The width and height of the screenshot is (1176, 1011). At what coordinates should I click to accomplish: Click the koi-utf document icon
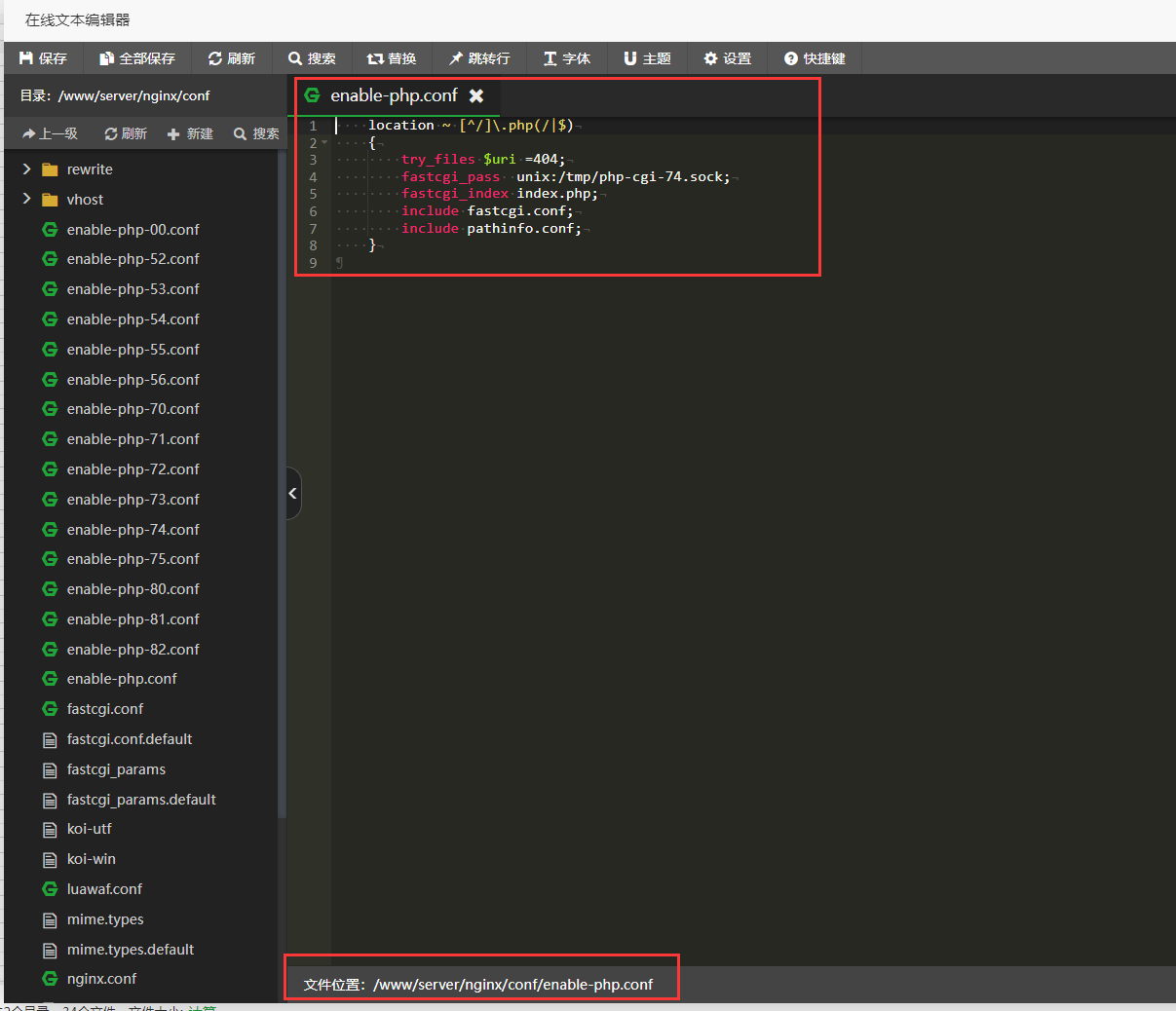[50, 830]
